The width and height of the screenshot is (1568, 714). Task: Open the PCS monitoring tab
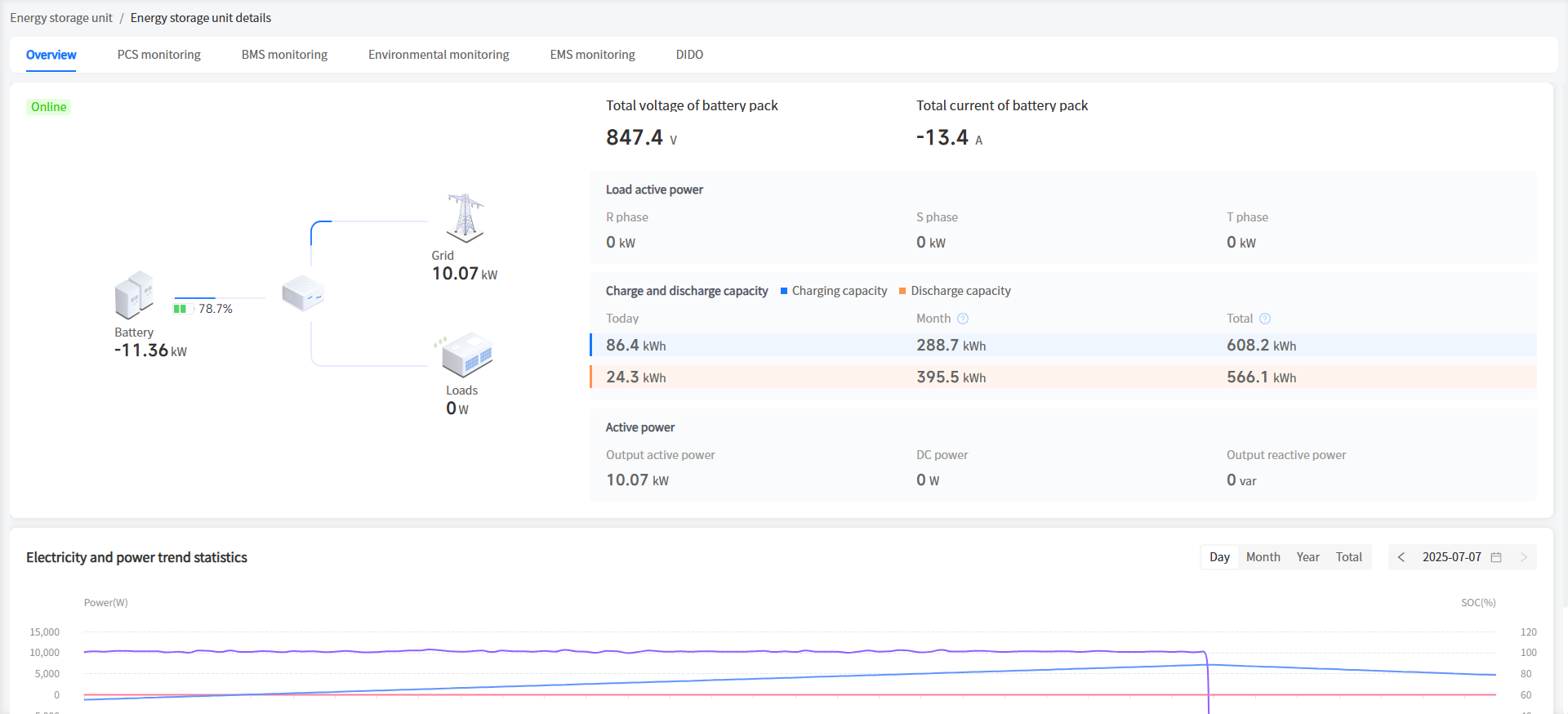pyautogui.click(x=158, y=55)
